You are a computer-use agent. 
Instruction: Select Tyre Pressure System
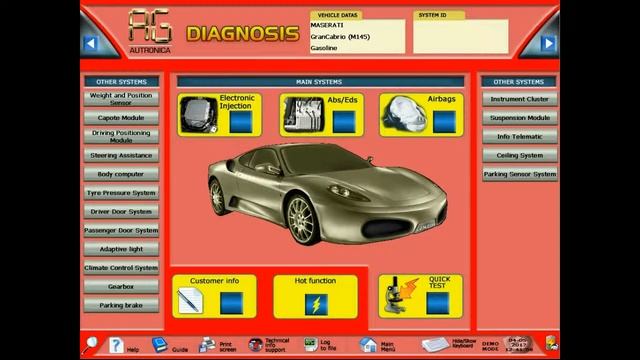point(121,193)
